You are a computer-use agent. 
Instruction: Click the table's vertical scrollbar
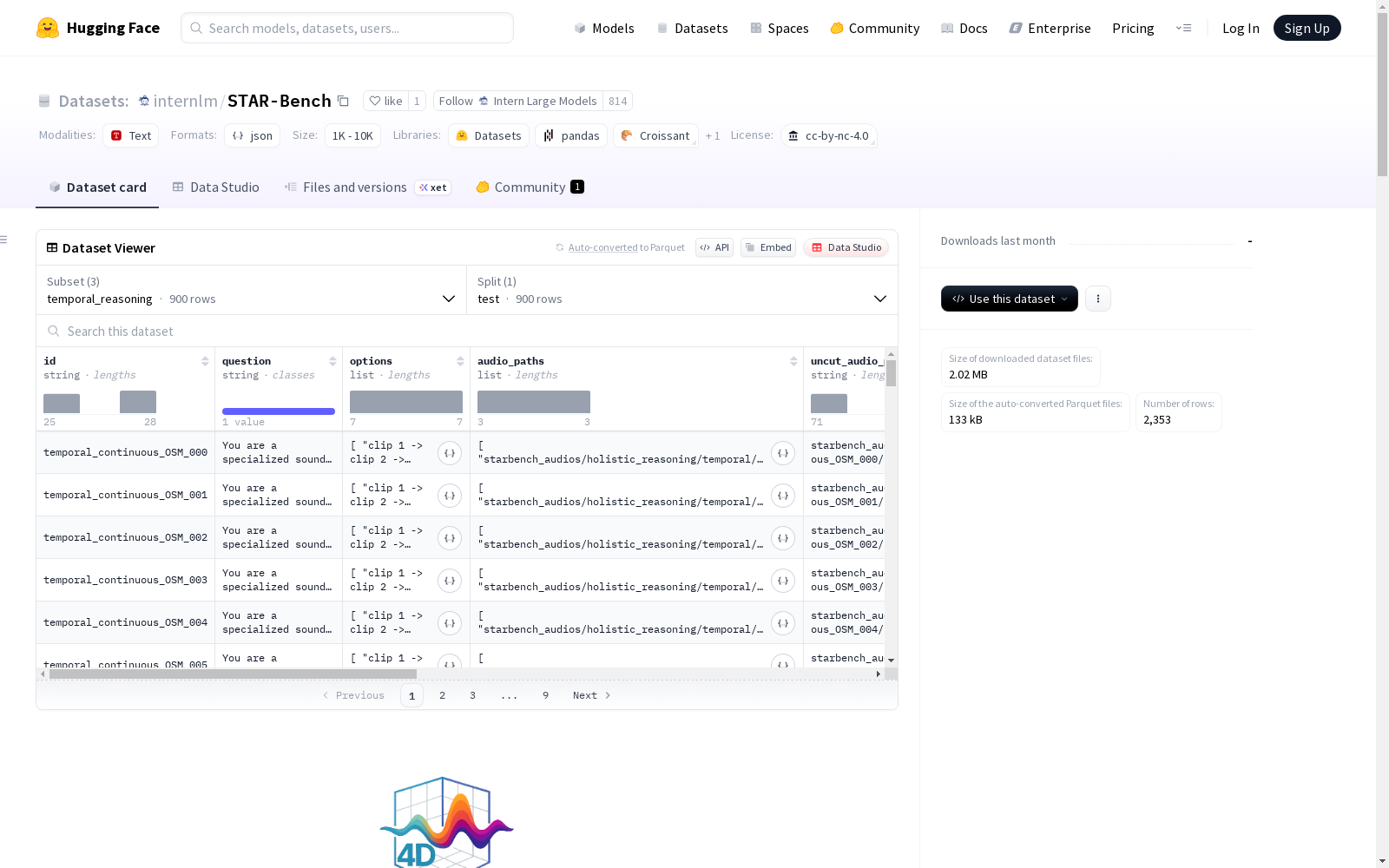(891, 373)
